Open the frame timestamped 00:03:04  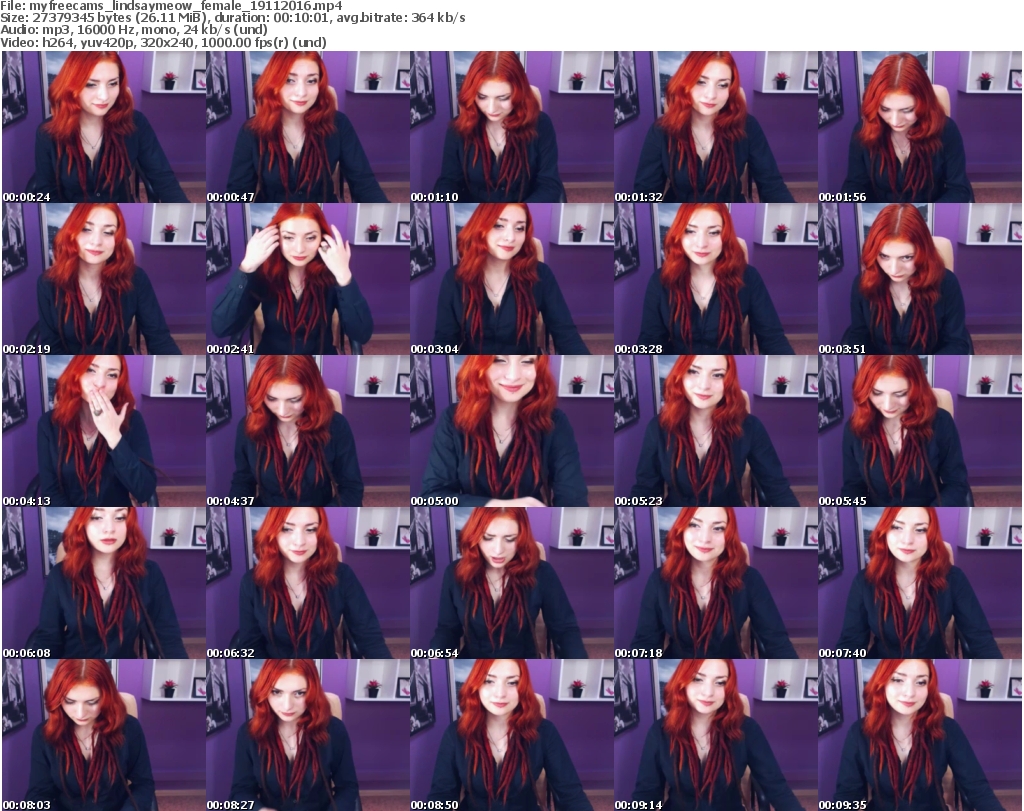pyautogui.click(x=511, y=279)
